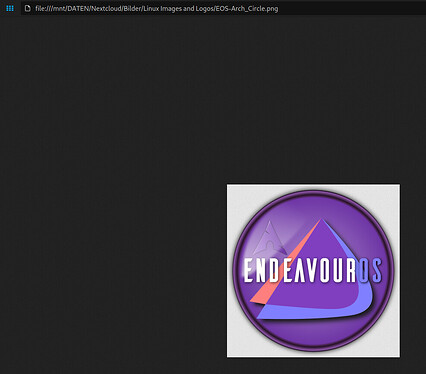Click the 'DATEN' segment of the file path

click(78, 8)
